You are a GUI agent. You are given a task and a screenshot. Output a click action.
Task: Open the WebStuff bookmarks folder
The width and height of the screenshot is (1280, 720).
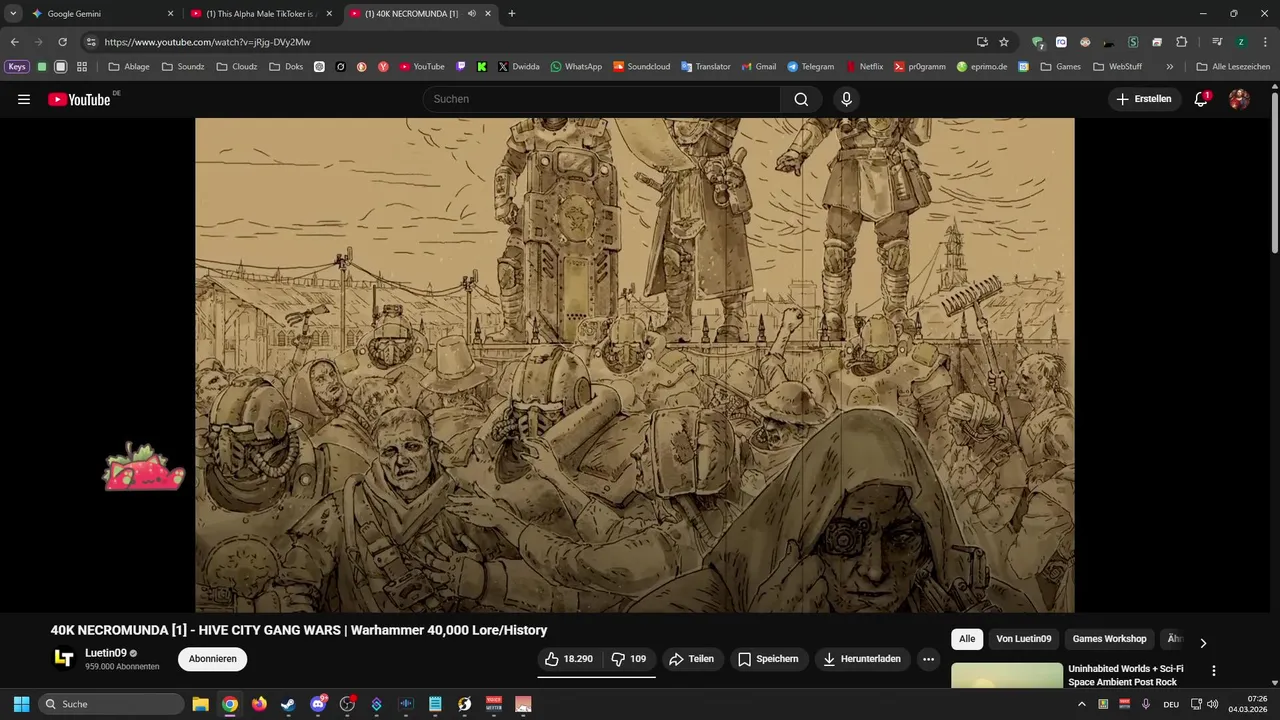(1118, 67)
